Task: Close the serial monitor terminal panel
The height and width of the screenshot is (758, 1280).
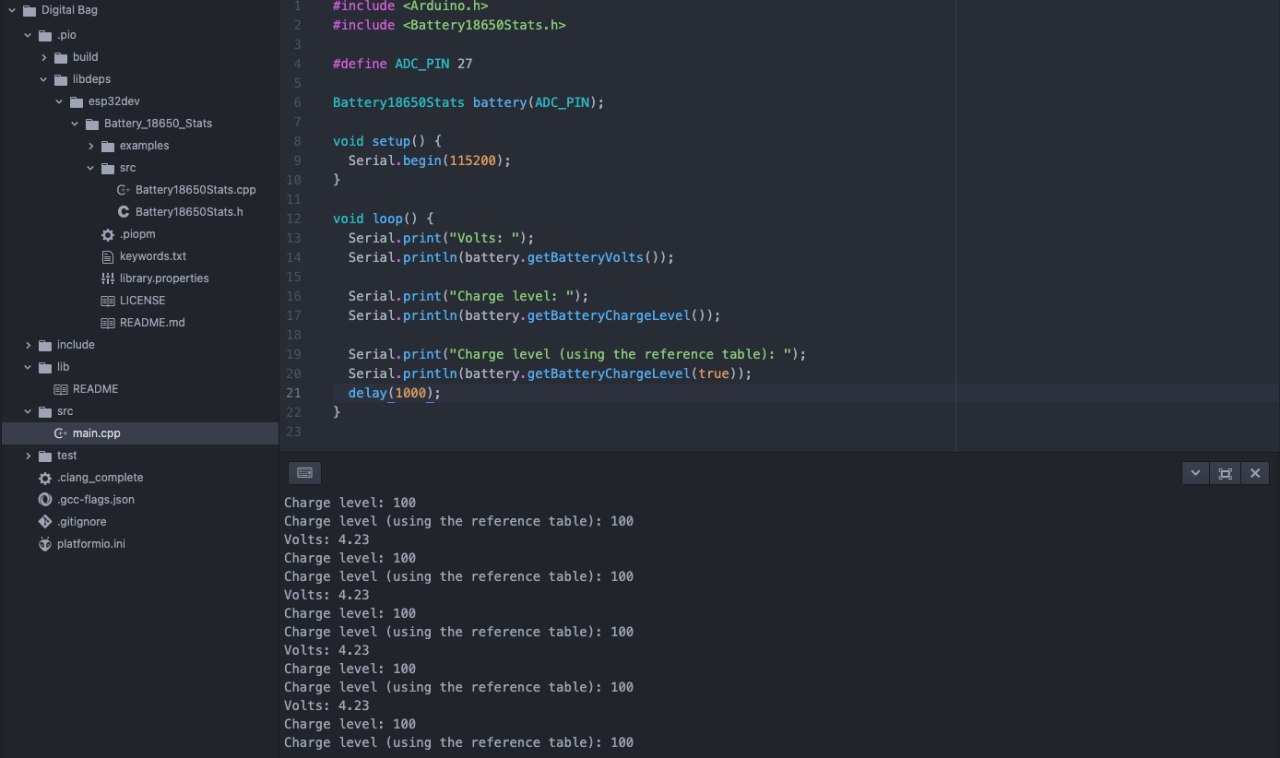Action: pyautogui.click(x=1255, y=473)
